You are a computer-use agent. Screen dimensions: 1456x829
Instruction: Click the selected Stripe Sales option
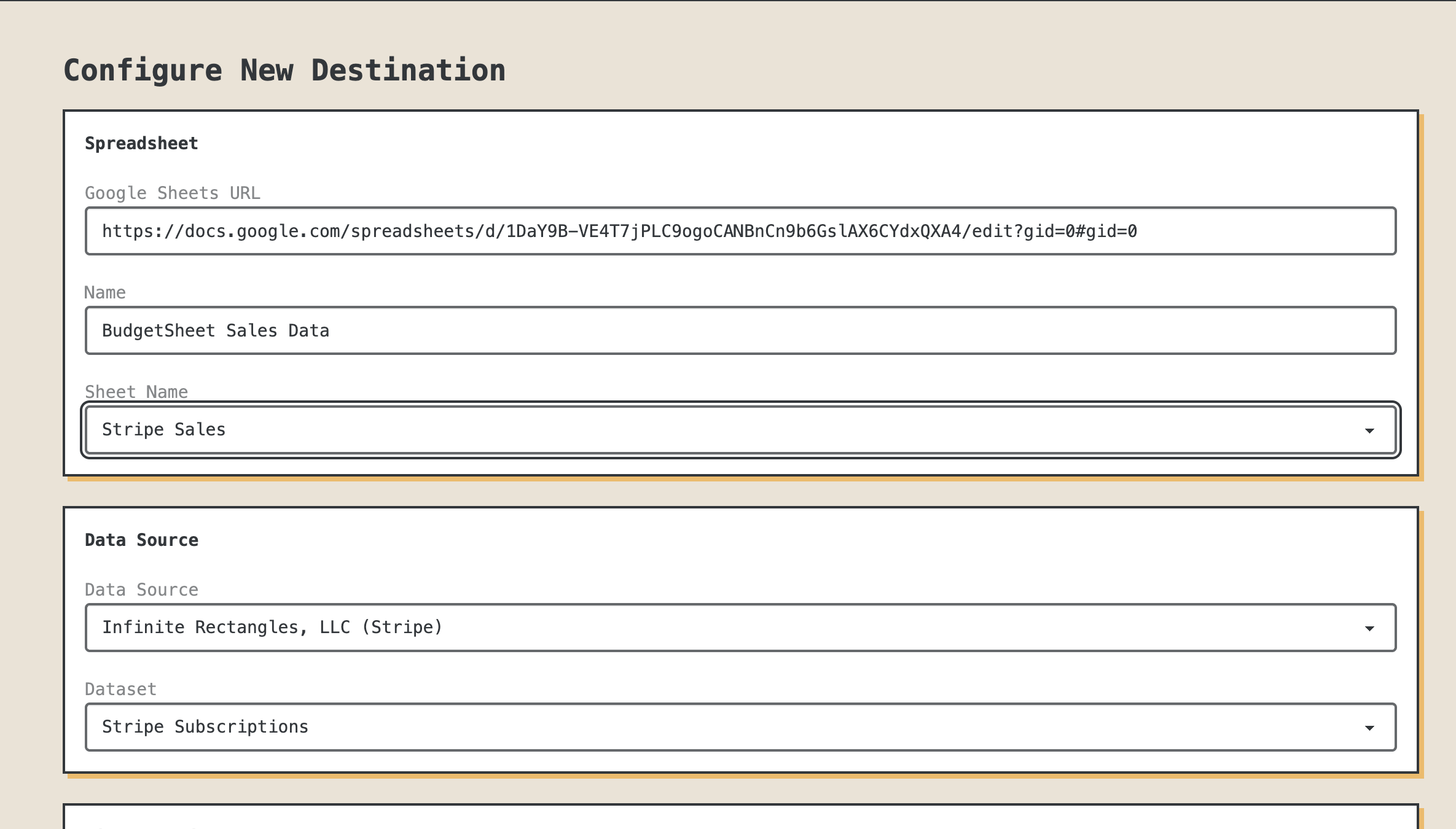tap(164, 429)
